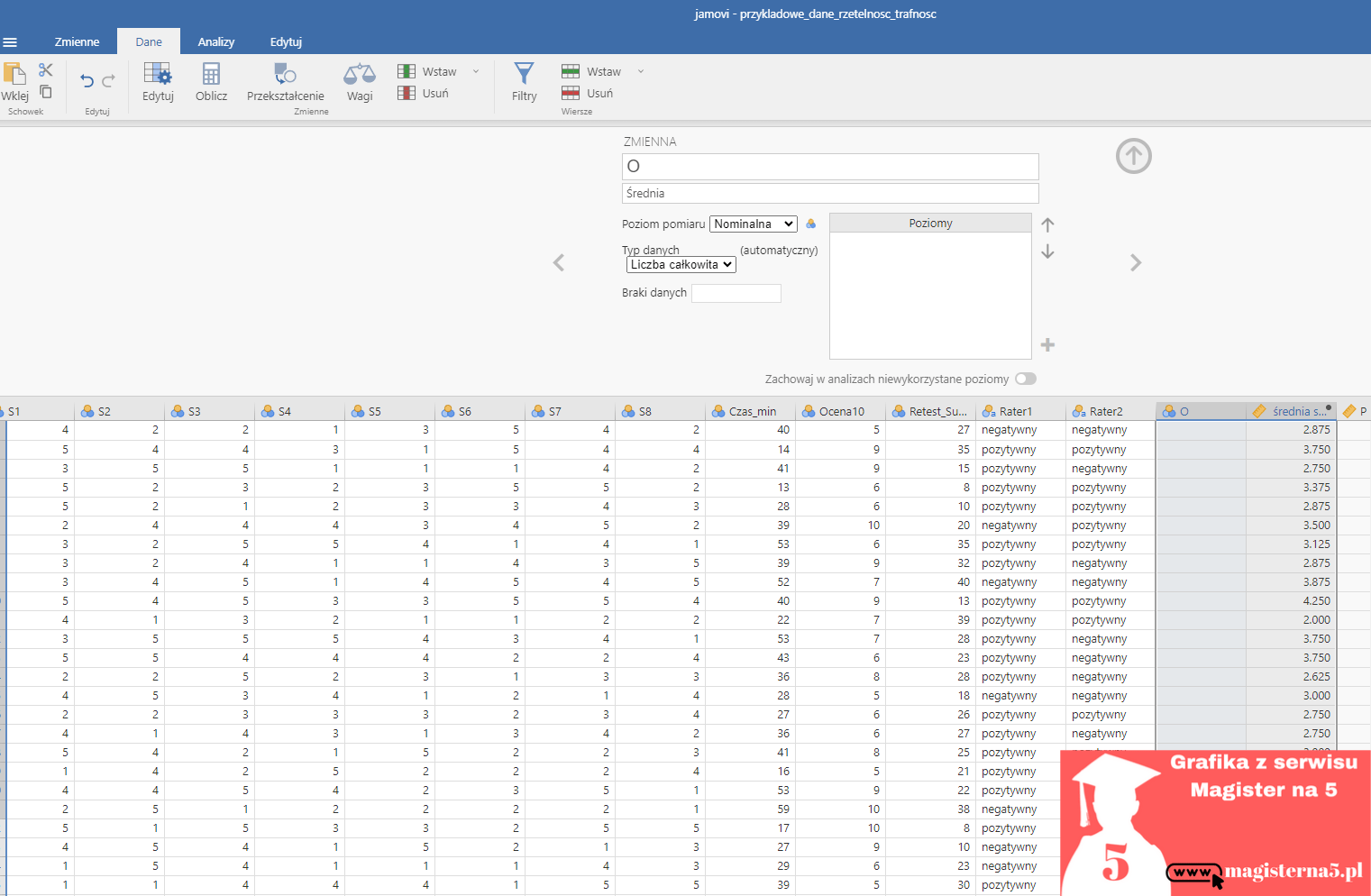
Task: Collapse variable editor with up arrow
Action: coord(1133,156)
